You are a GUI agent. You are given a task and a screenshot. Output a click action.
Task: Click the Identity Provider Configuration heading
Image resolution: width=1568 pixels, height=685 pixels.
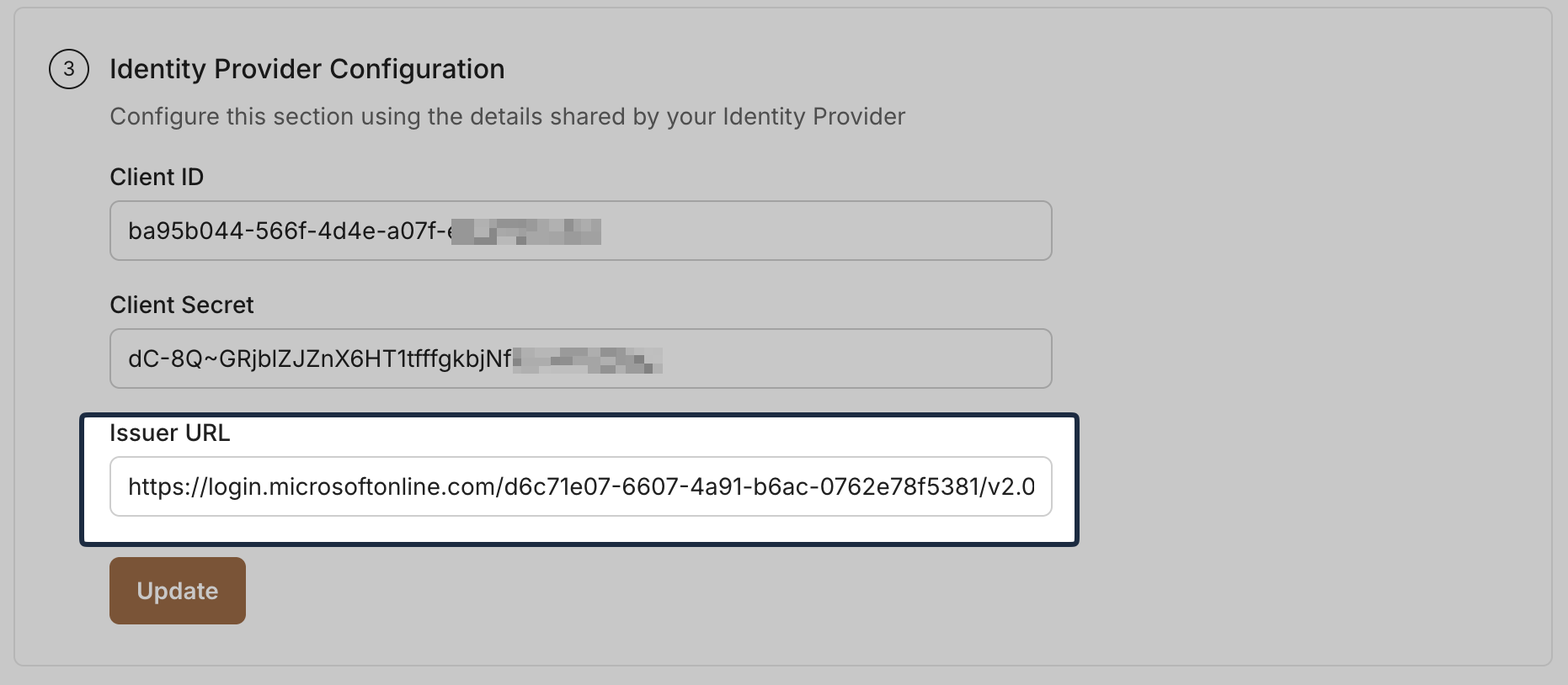[307, 69]
